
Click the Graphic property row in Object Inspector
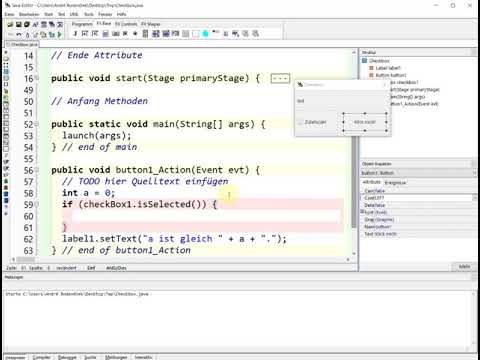pos(419,220)
